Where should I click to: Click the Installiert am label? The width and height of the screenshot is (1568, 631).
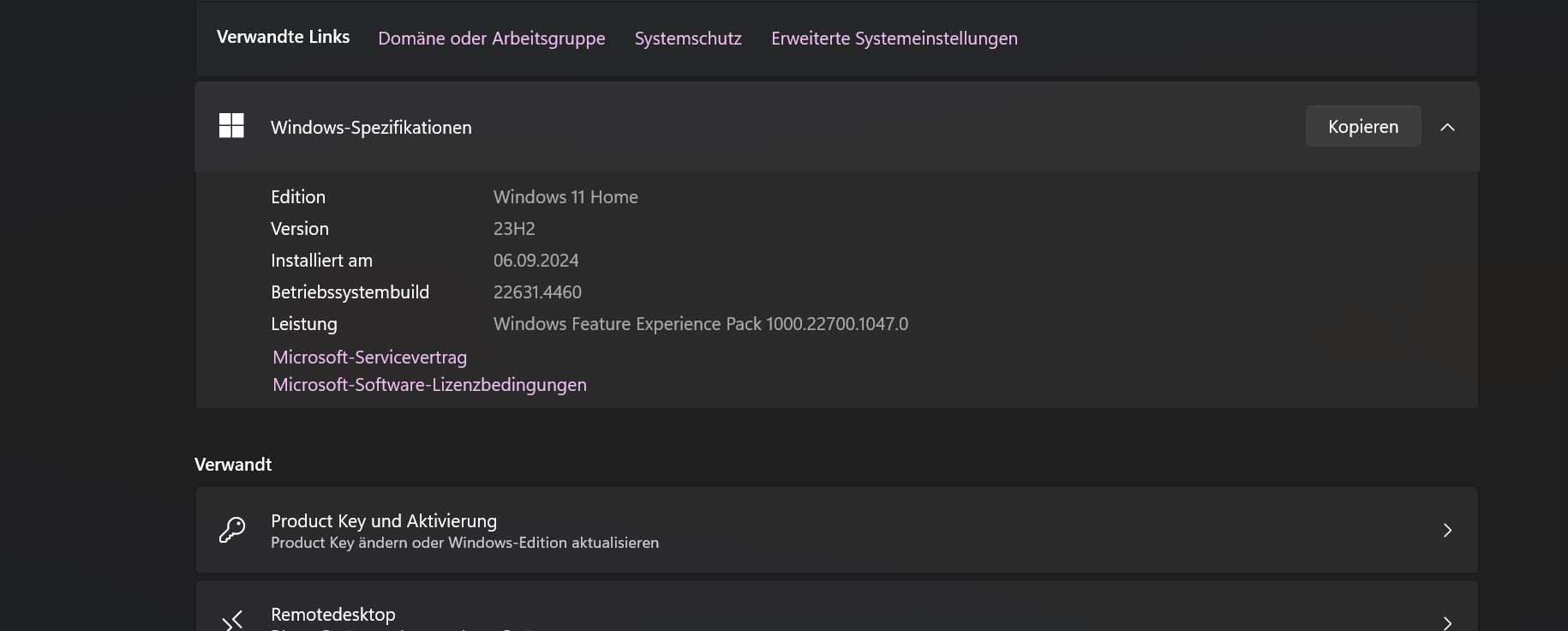(x=321, y=261)
